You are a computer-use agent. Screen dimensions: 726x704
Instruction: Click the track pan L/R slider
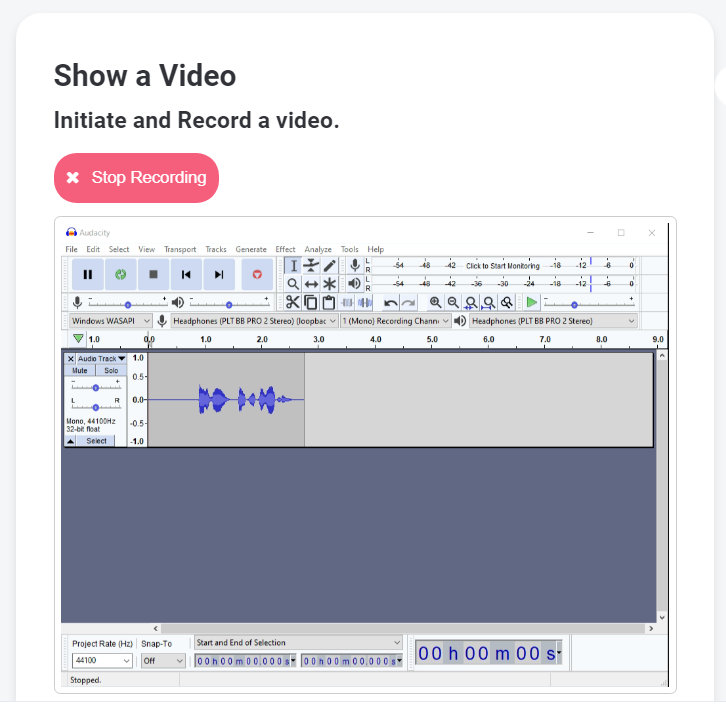(95, 407)
